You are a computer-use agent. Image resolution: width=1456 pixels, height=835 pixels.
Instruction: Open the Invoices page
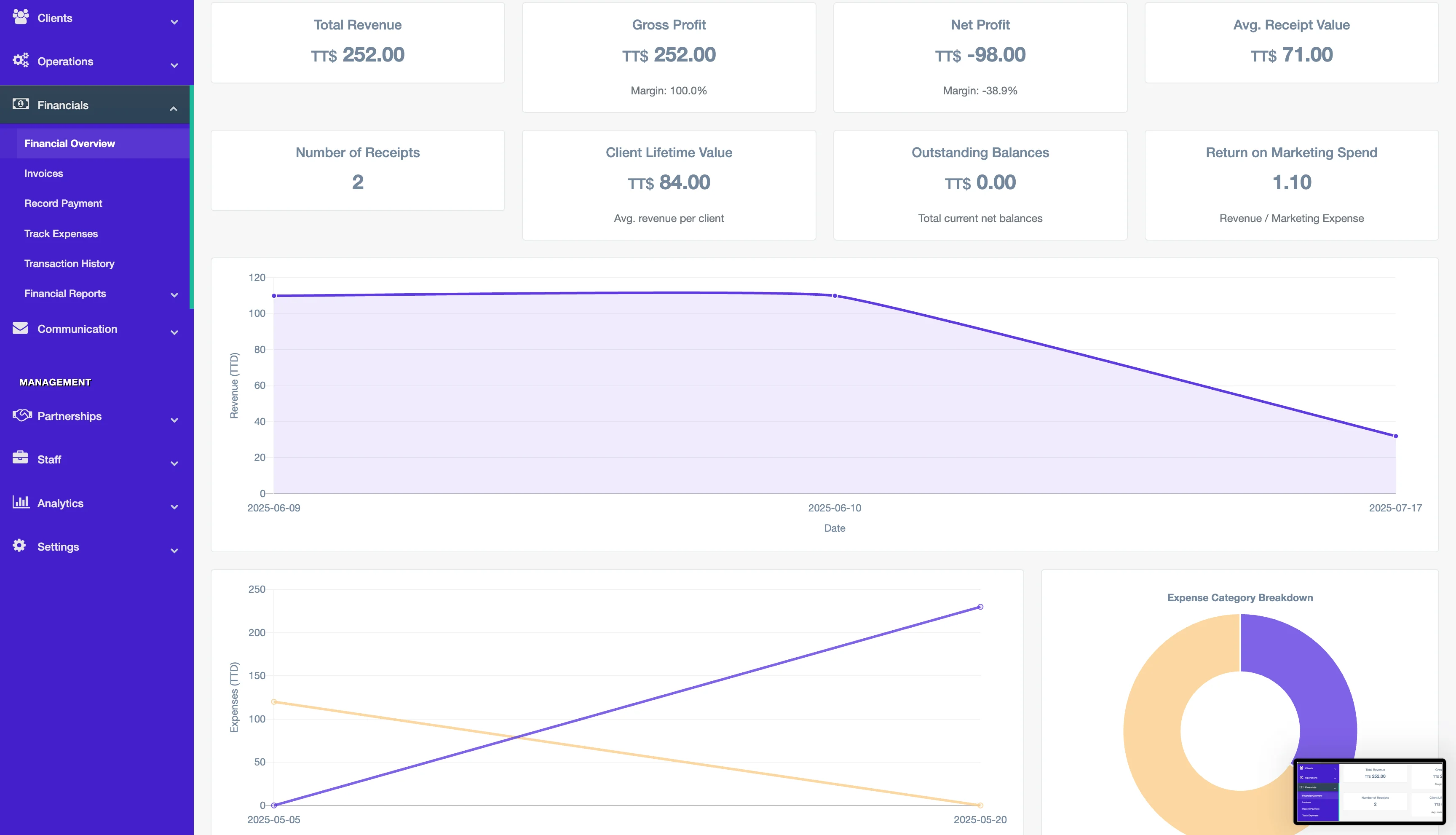coord(43,173)
